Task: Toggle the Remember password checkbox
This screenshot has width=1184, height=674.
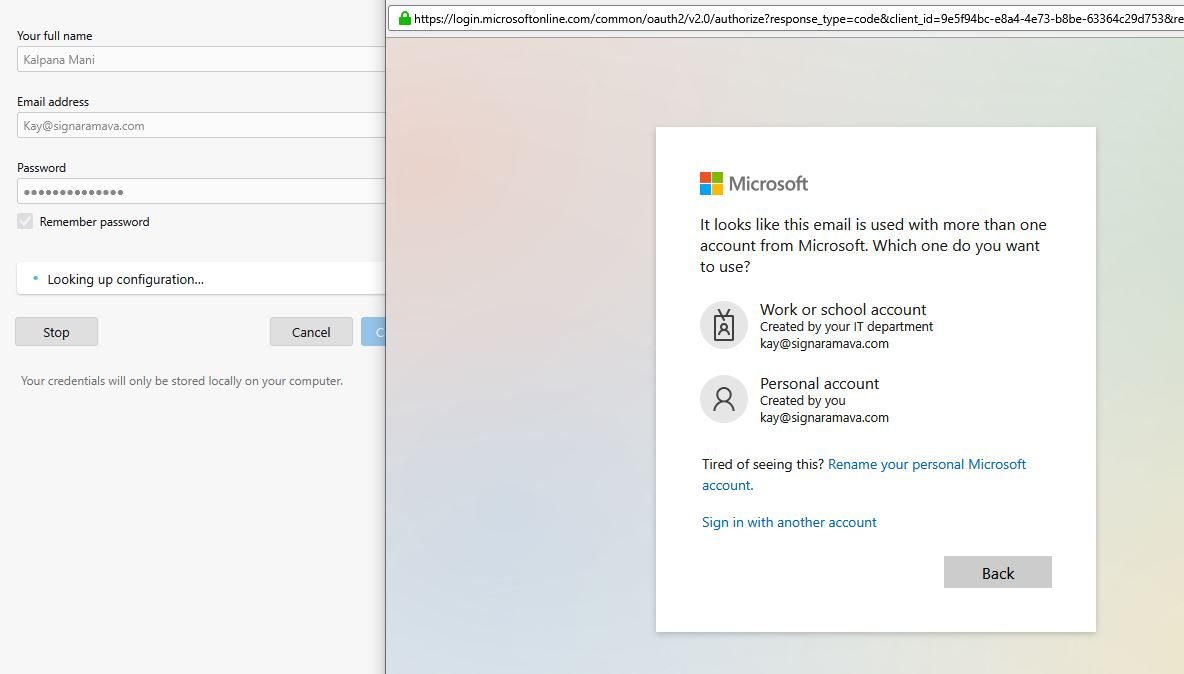Action: point(25,222)
